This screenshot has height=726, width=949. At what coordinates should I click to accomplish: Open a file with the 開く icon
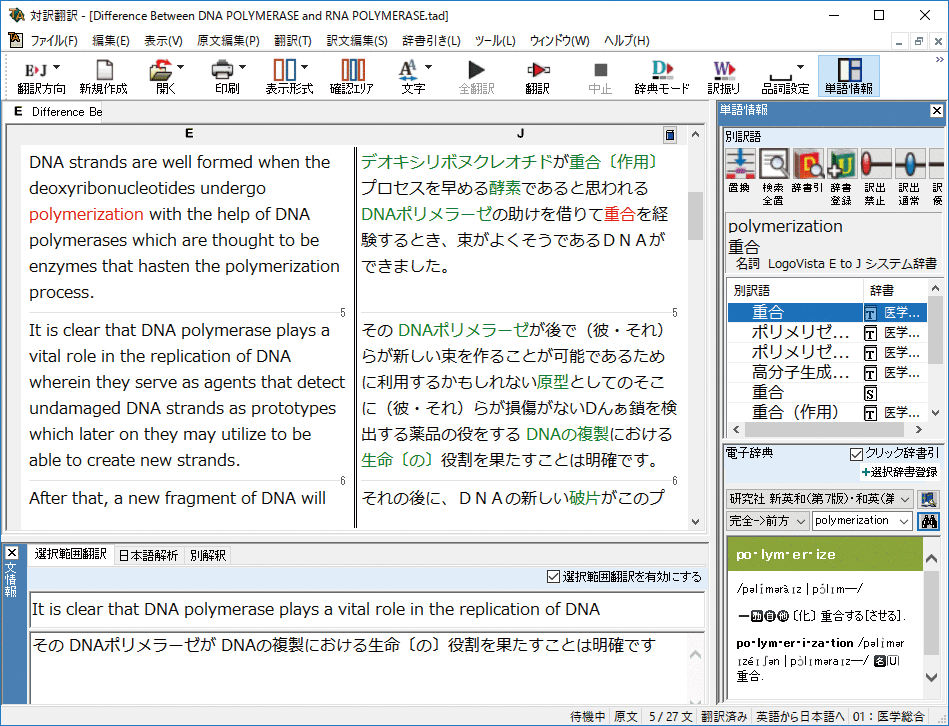pyautogui.click(x=161, y=71)
